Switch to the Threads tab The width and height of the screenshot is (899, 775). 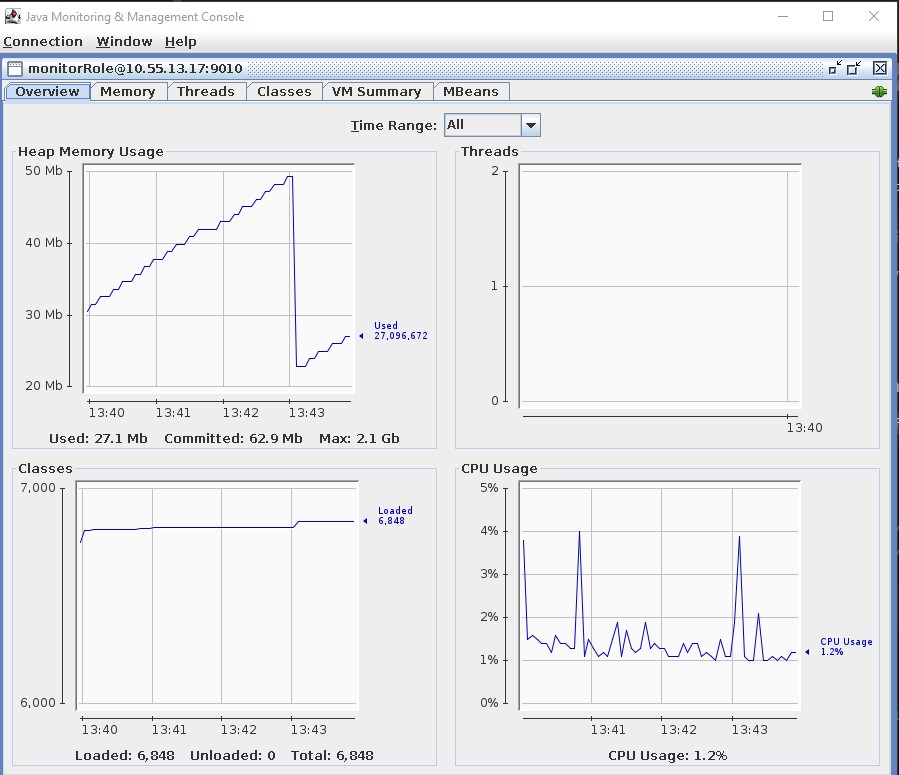coord(205,91)
